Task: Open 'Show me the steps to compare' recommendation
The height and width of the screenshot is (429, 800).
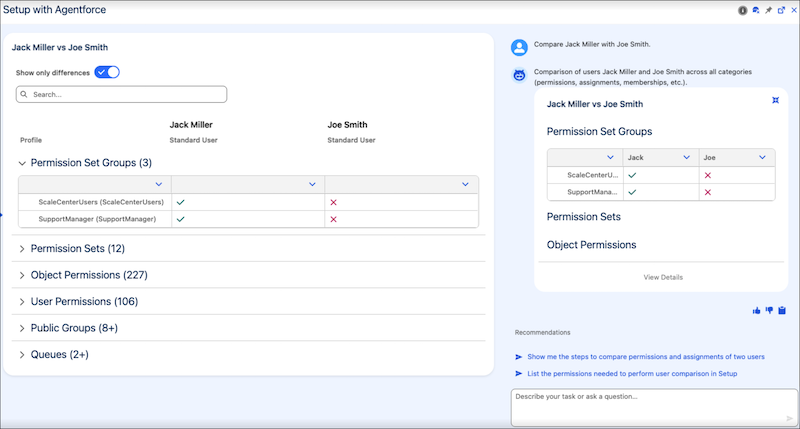Action: point(646,357)
